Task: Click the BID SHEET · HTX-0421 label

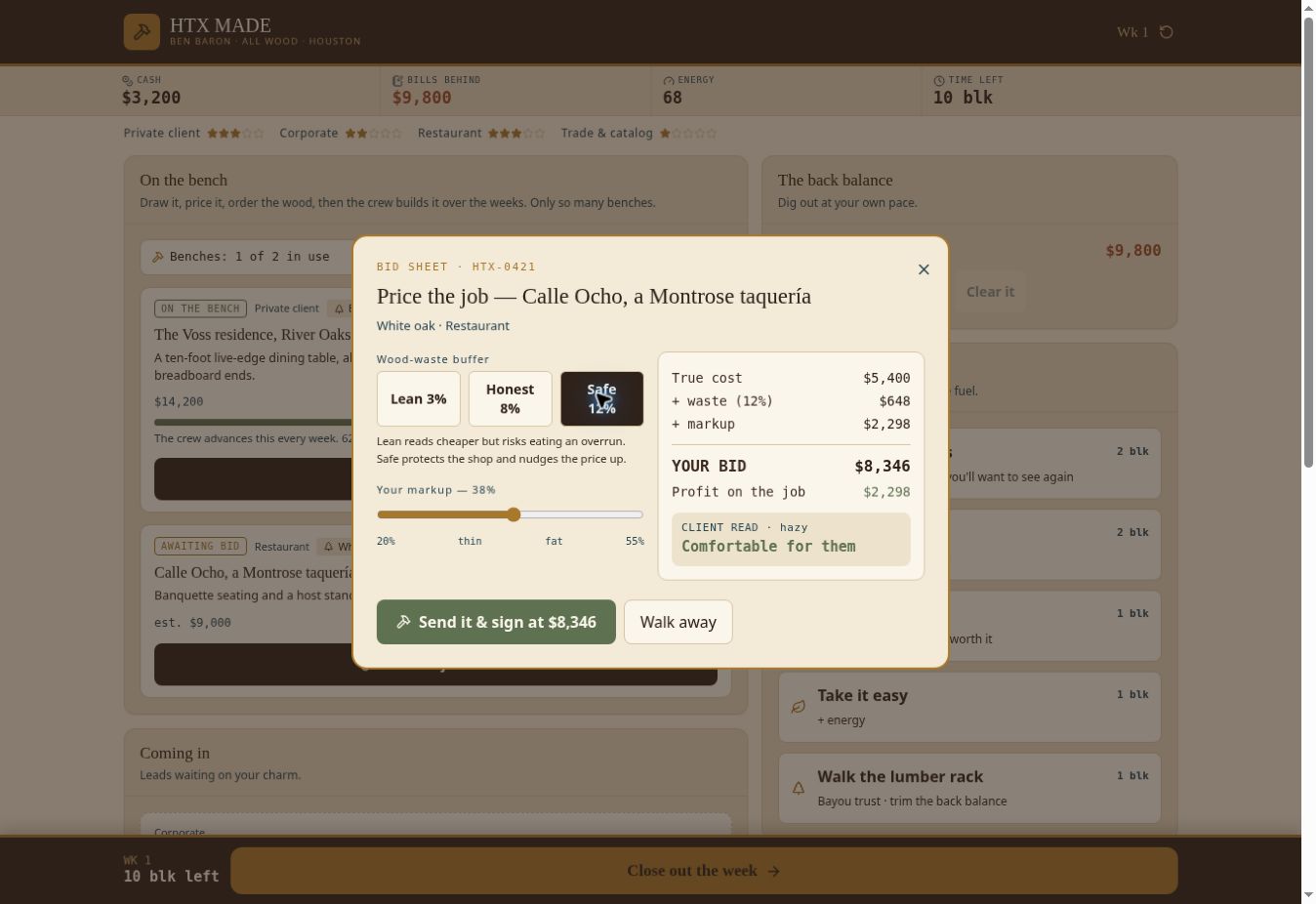Action: (x=456, y=267)
